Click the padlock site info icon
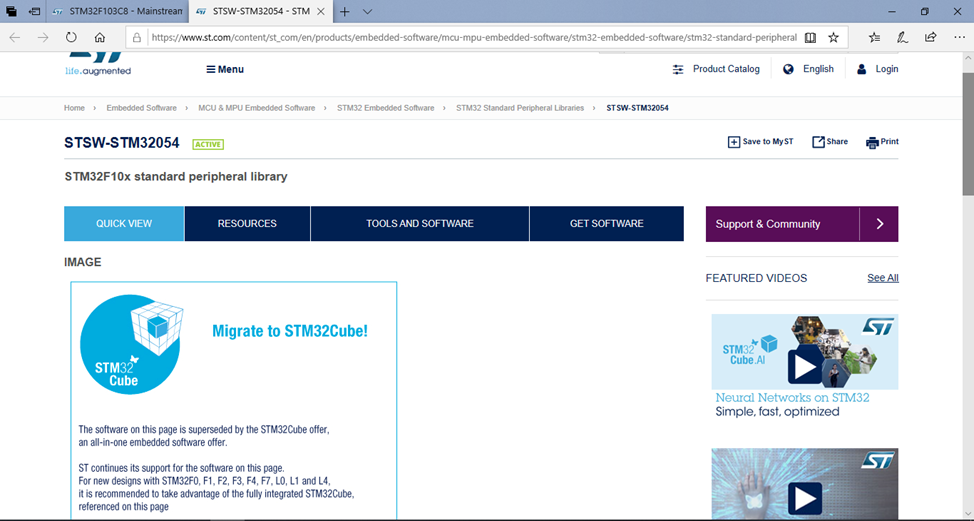 click(137, 37)
